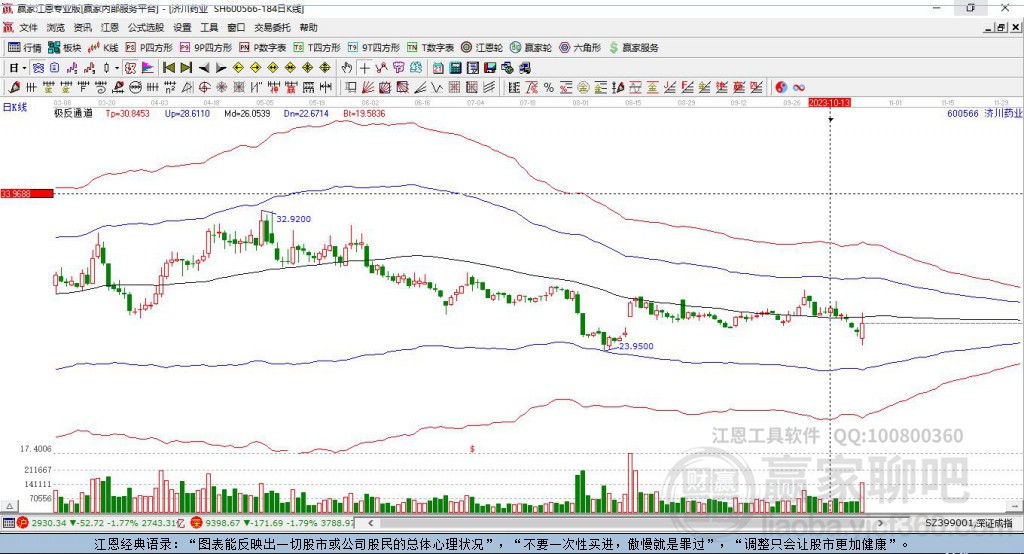Open the 江恩轮 Gann wheel
1024x554 pixels.
click(x=482, y=48)
